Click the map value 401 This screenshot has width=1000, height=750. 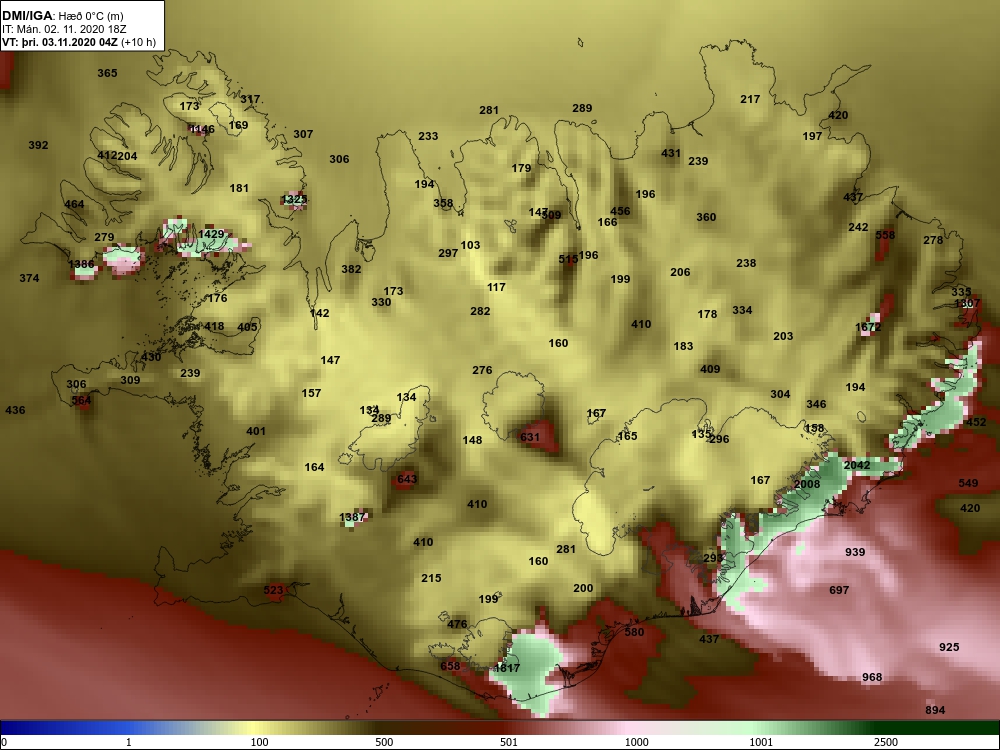256,431
